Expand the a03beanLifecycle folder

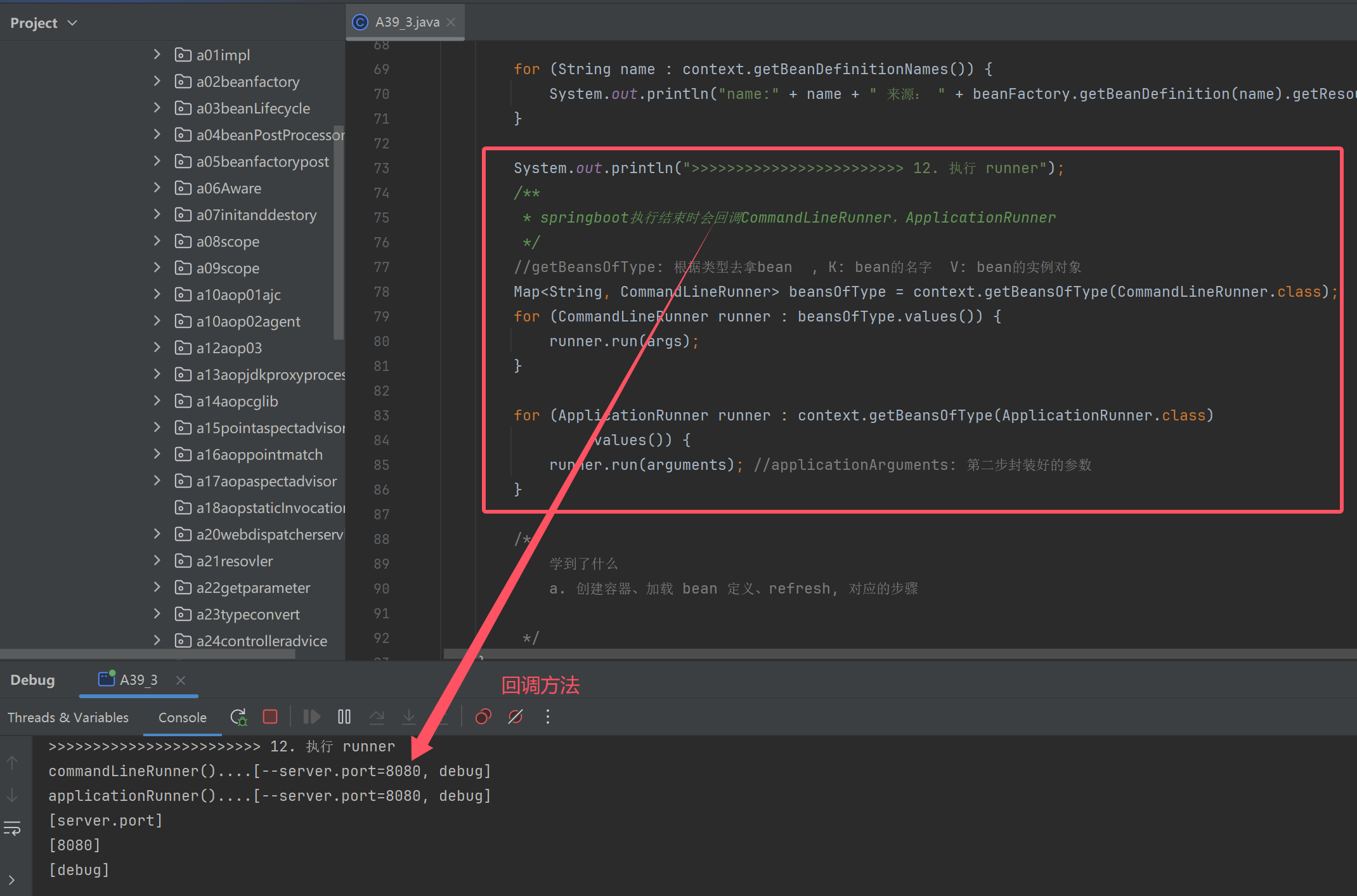pyautogui.click(x=157, y=108)
